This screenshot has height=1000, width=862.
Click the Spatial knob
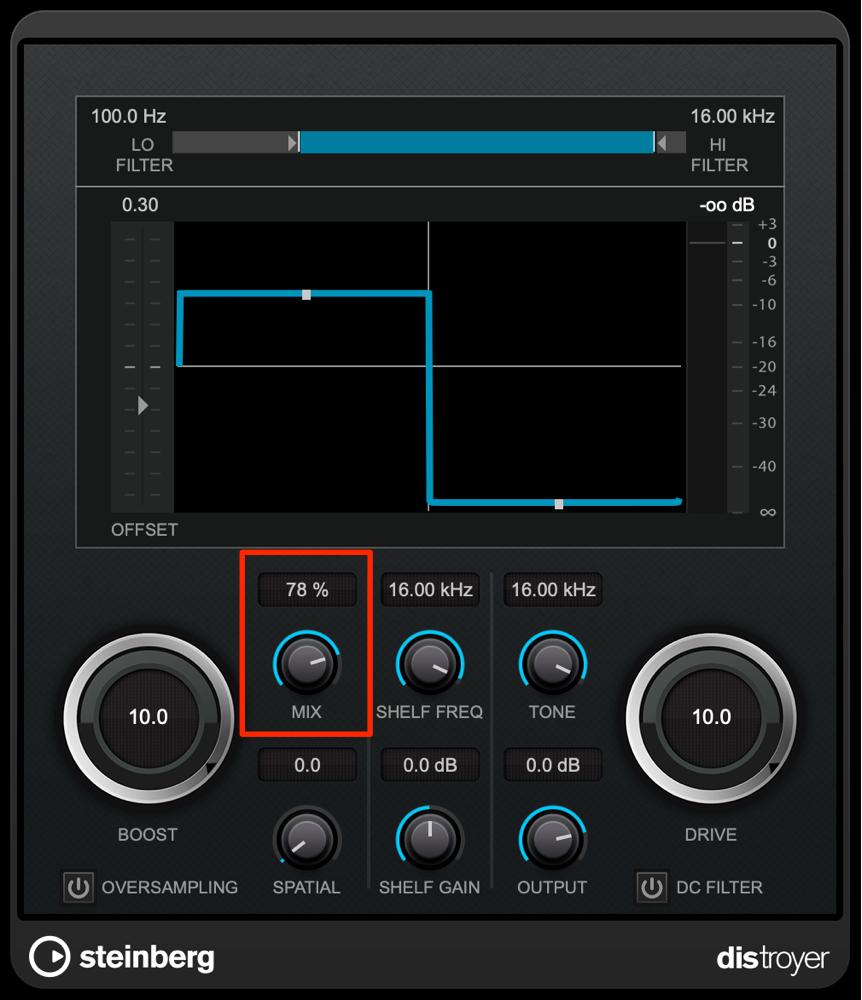click(307, 839)
